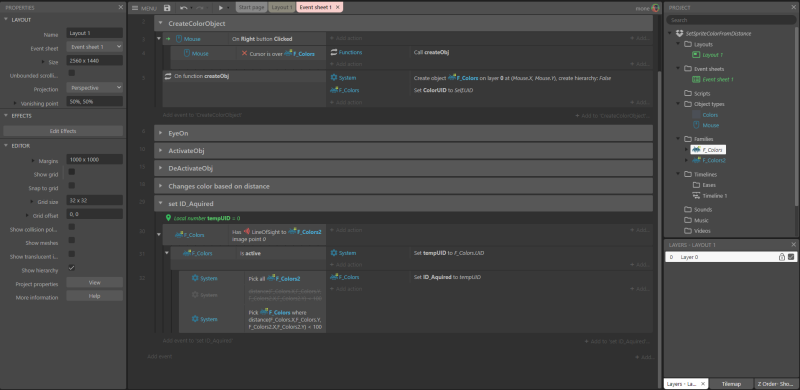Toggle the Unbounded scrolling checkbox

[71, 74]
